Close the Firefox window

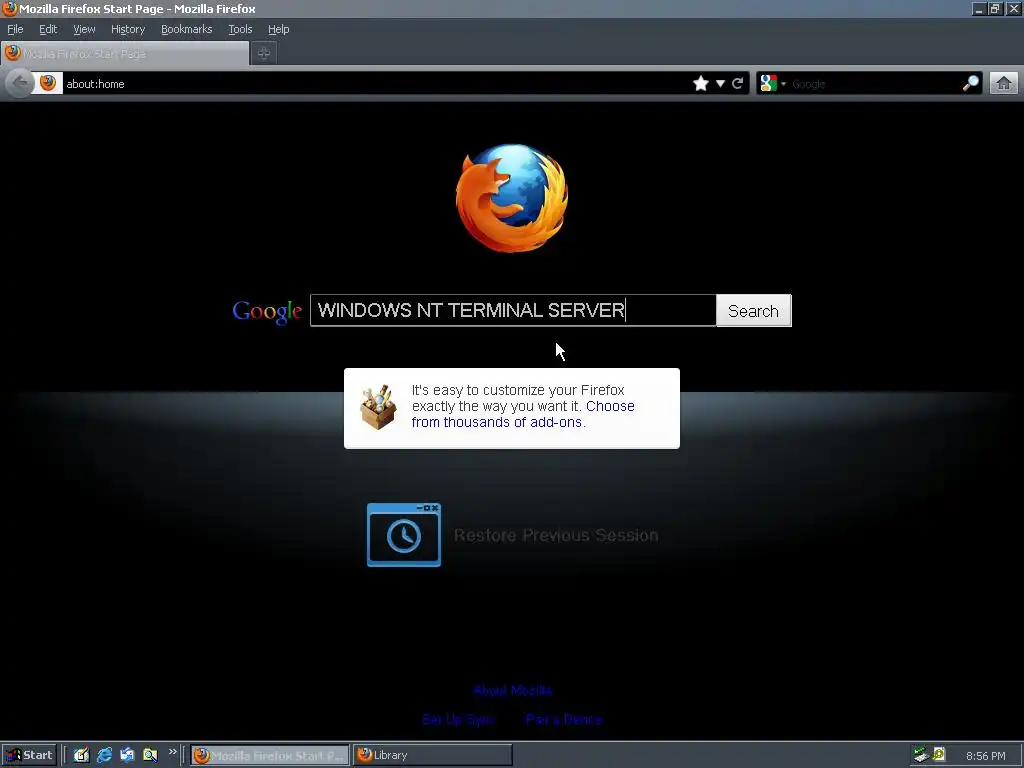click(1014, 8)
